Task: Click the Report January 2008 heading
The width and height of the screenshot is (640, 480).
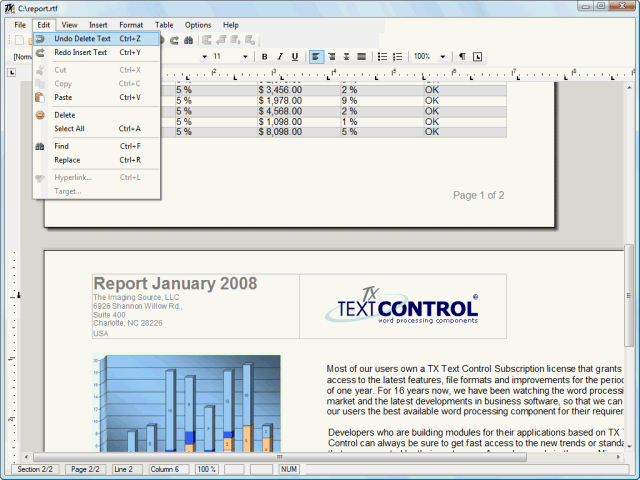Action: pos(175,284)
